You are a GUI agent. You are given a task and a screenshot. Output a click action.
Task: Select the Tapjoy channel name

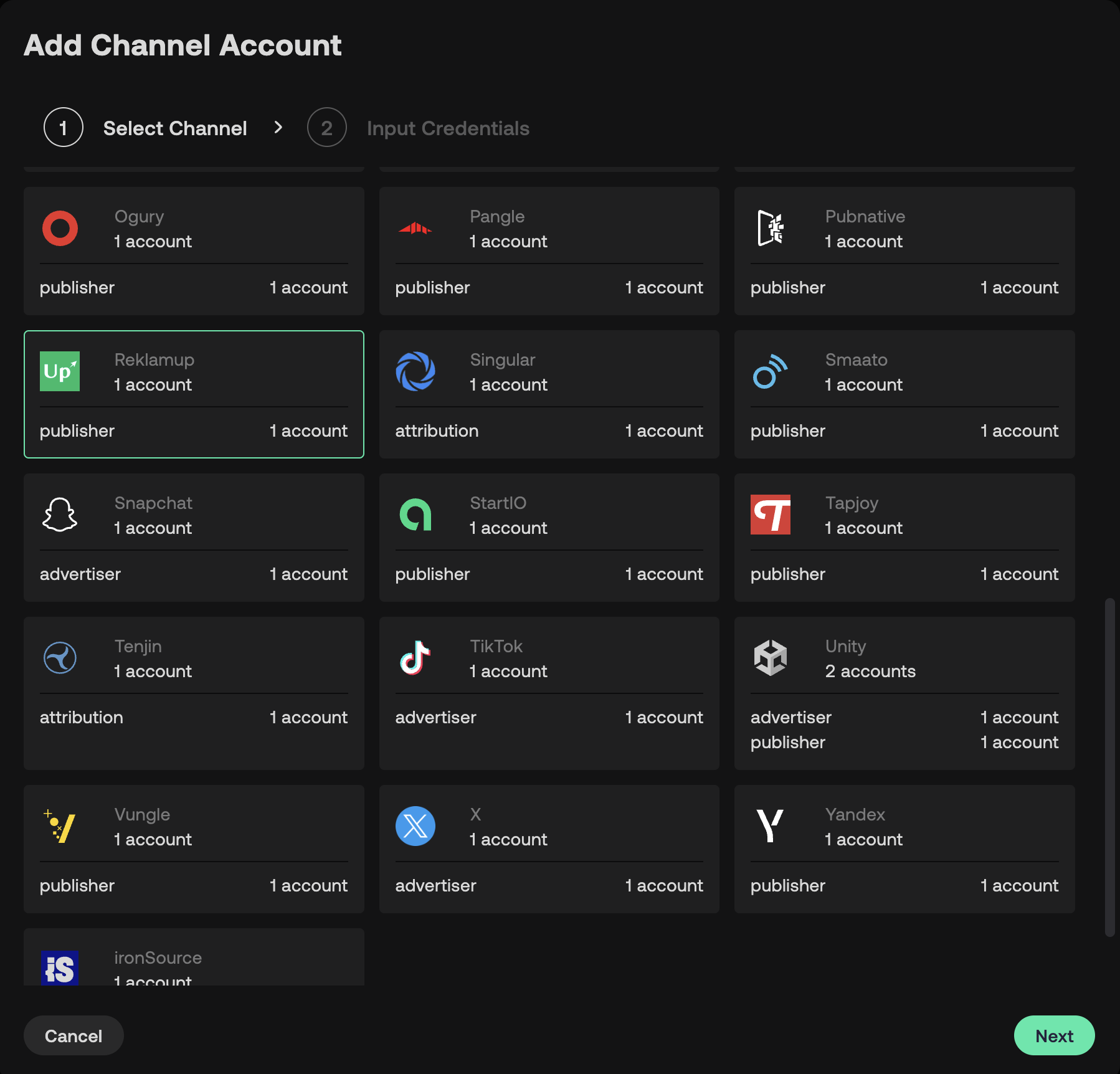852,503
